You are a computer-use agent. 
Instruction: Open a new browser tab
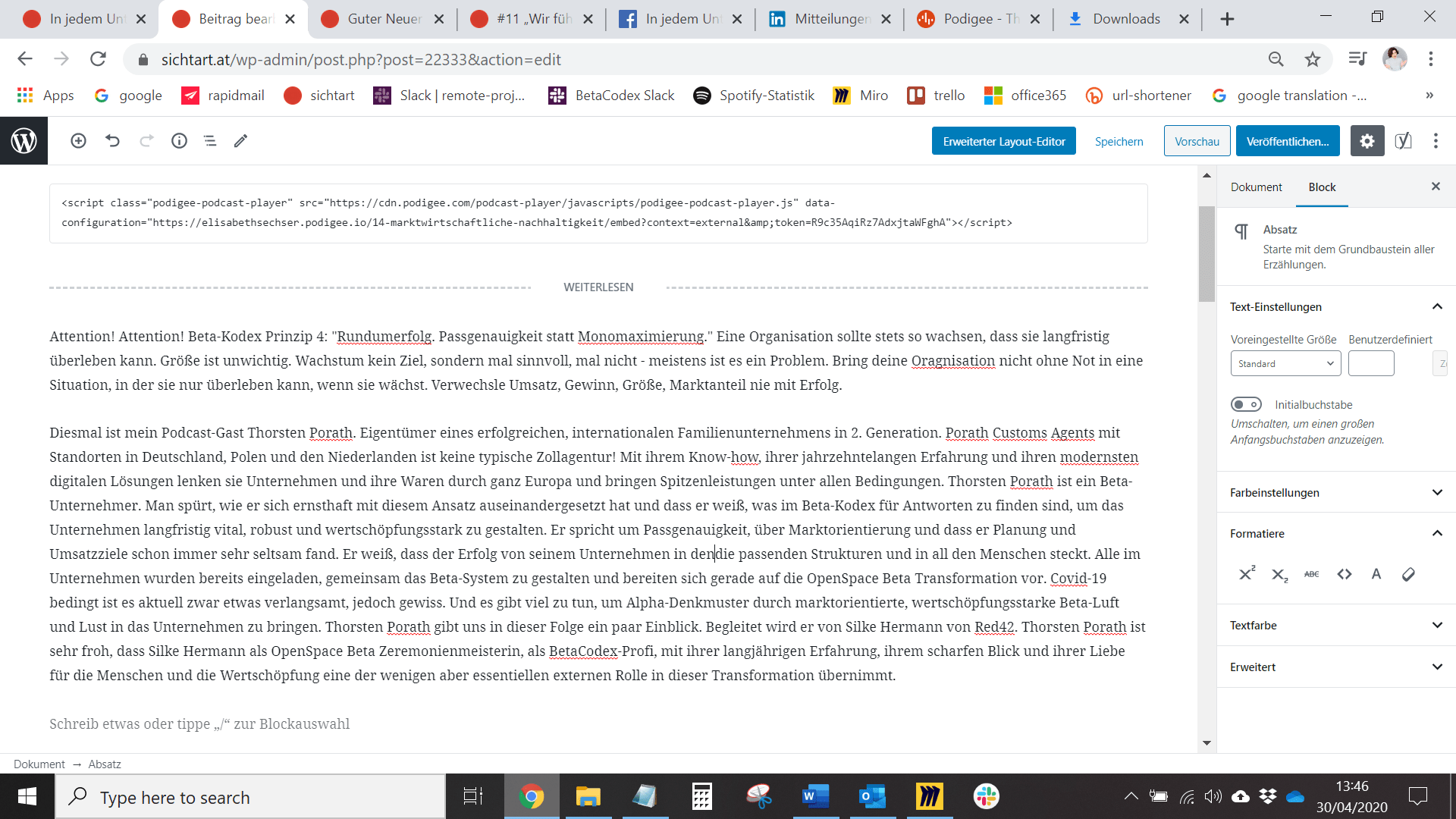point(1227,19)
